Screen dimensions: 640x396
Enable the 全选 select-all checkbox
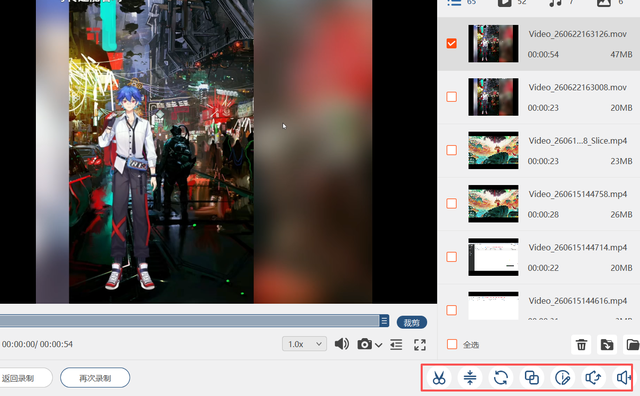[452, 344]
